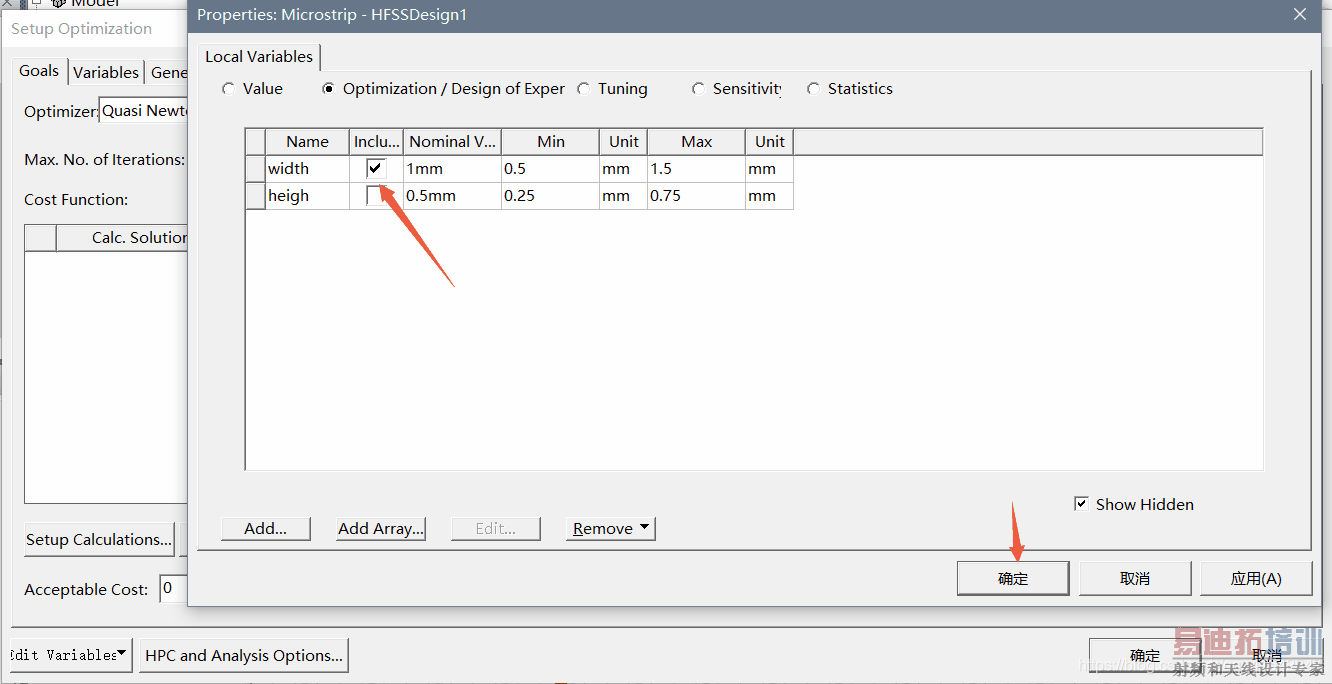Viewport: 1332px width, 684px height.
Task: Open Optimizer combo box showing Quasi Newton
Action: coord(144,111)
